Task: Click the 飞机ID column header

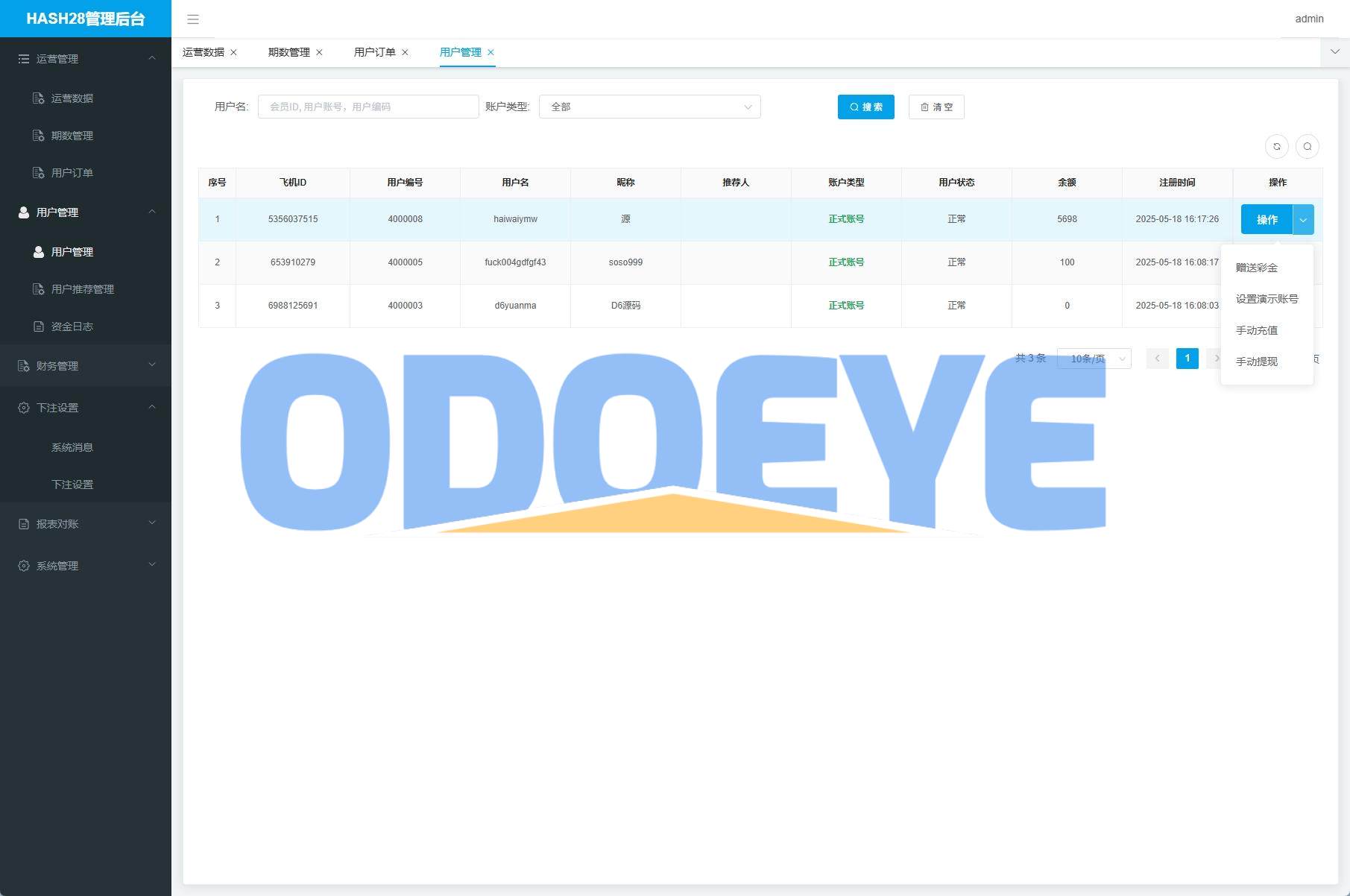Action: coord(293,182)
